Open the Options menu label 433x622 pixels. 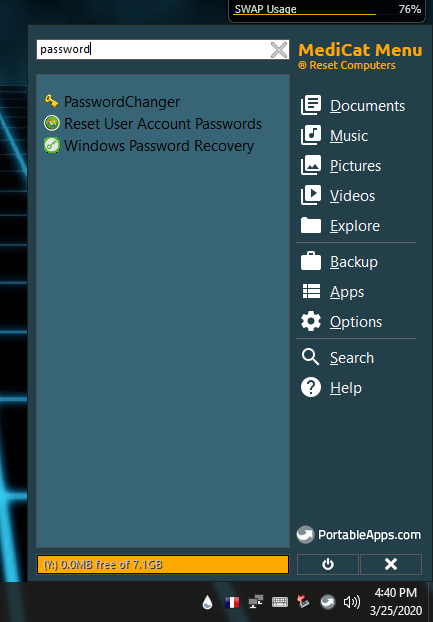coord(356,322)
